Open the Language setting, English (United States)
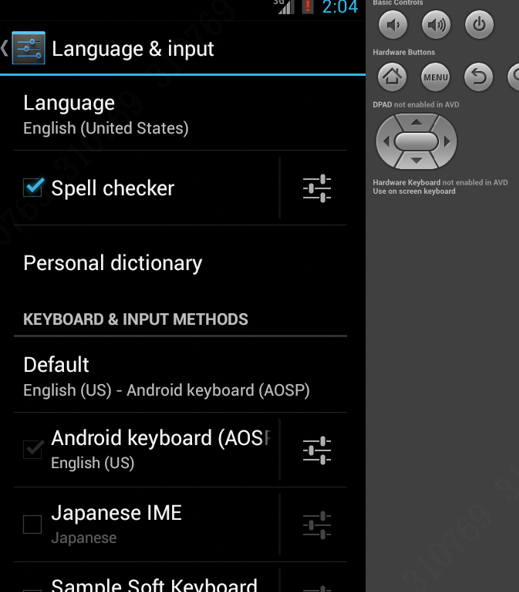This screenshot has width=519, height=592. (180, 115)
